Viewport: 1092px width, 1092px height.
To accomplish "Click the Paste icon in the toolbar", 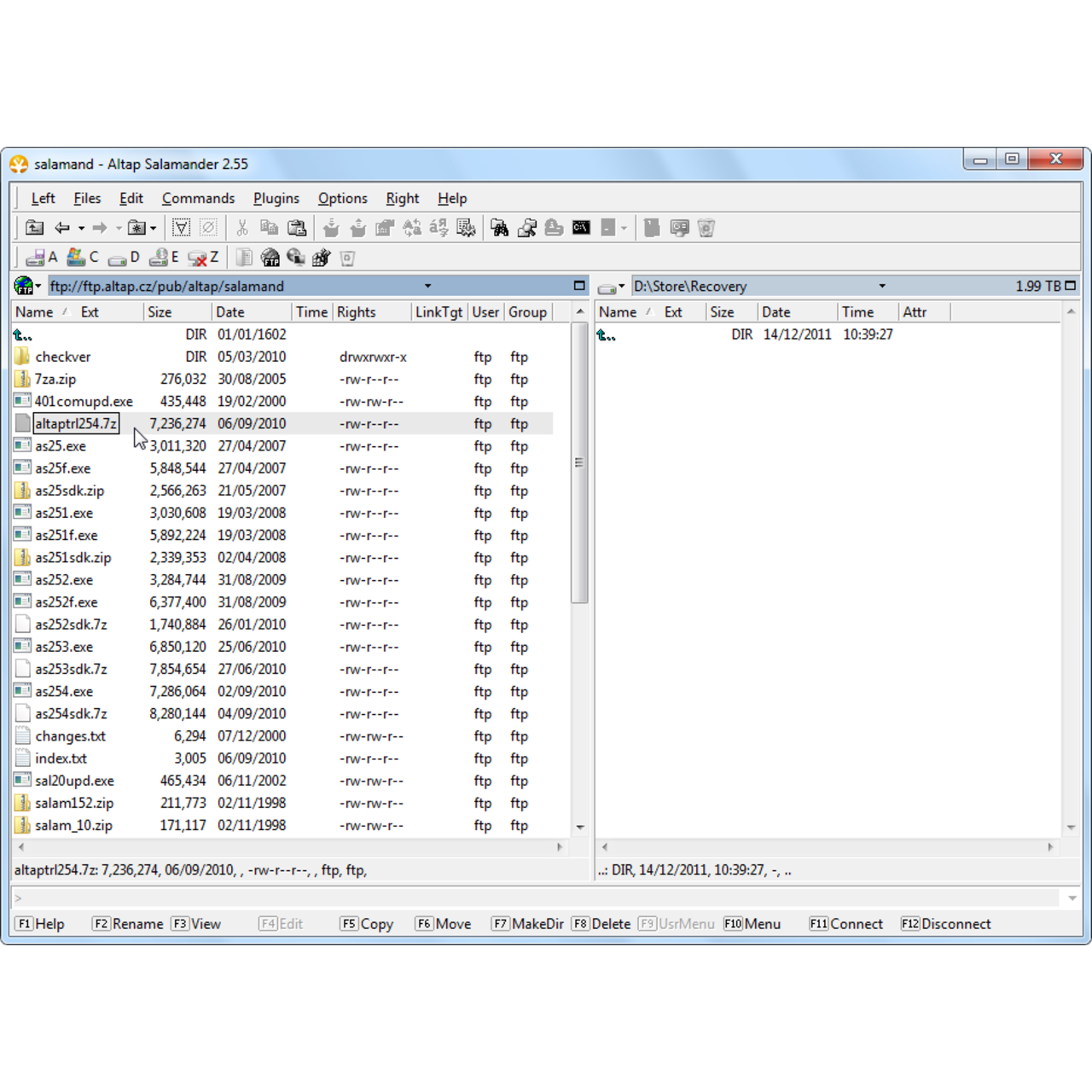I will click(296, 228).
